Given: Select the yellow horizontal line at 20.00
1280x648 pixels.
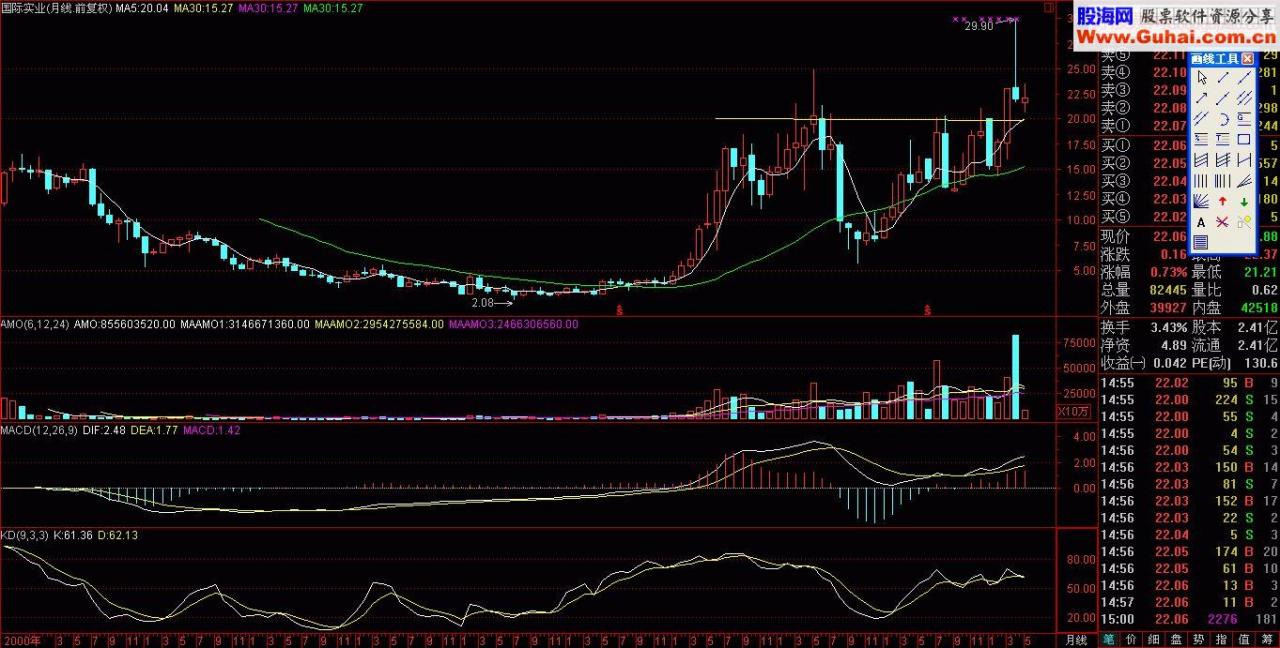Looking at the screenshot, I should pyautogui.click(x=868, y=119).
